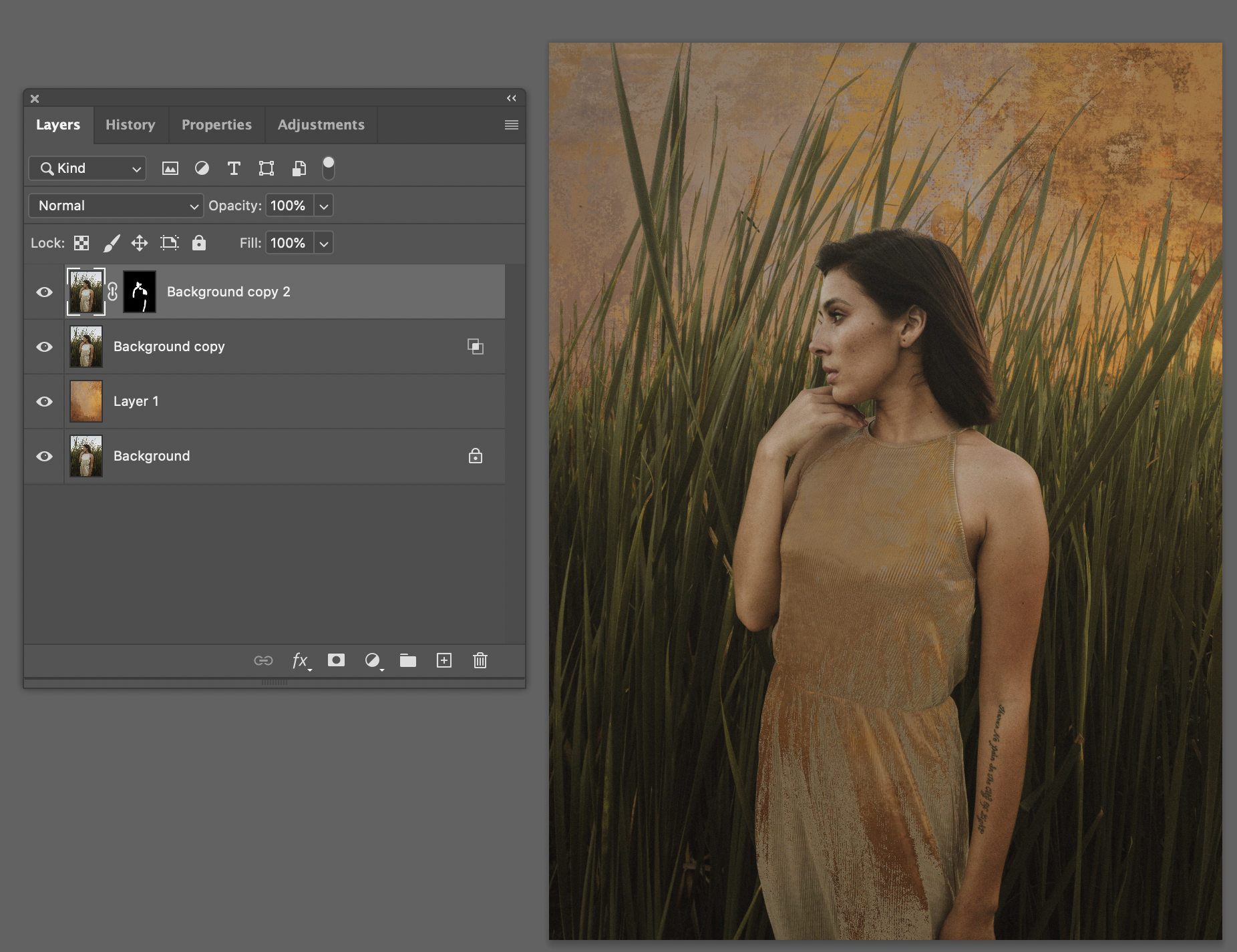The height and width of the screenshot is (952, 1237).
Task: Hide the Background copy 2 layer
Action: click(44, 292)
